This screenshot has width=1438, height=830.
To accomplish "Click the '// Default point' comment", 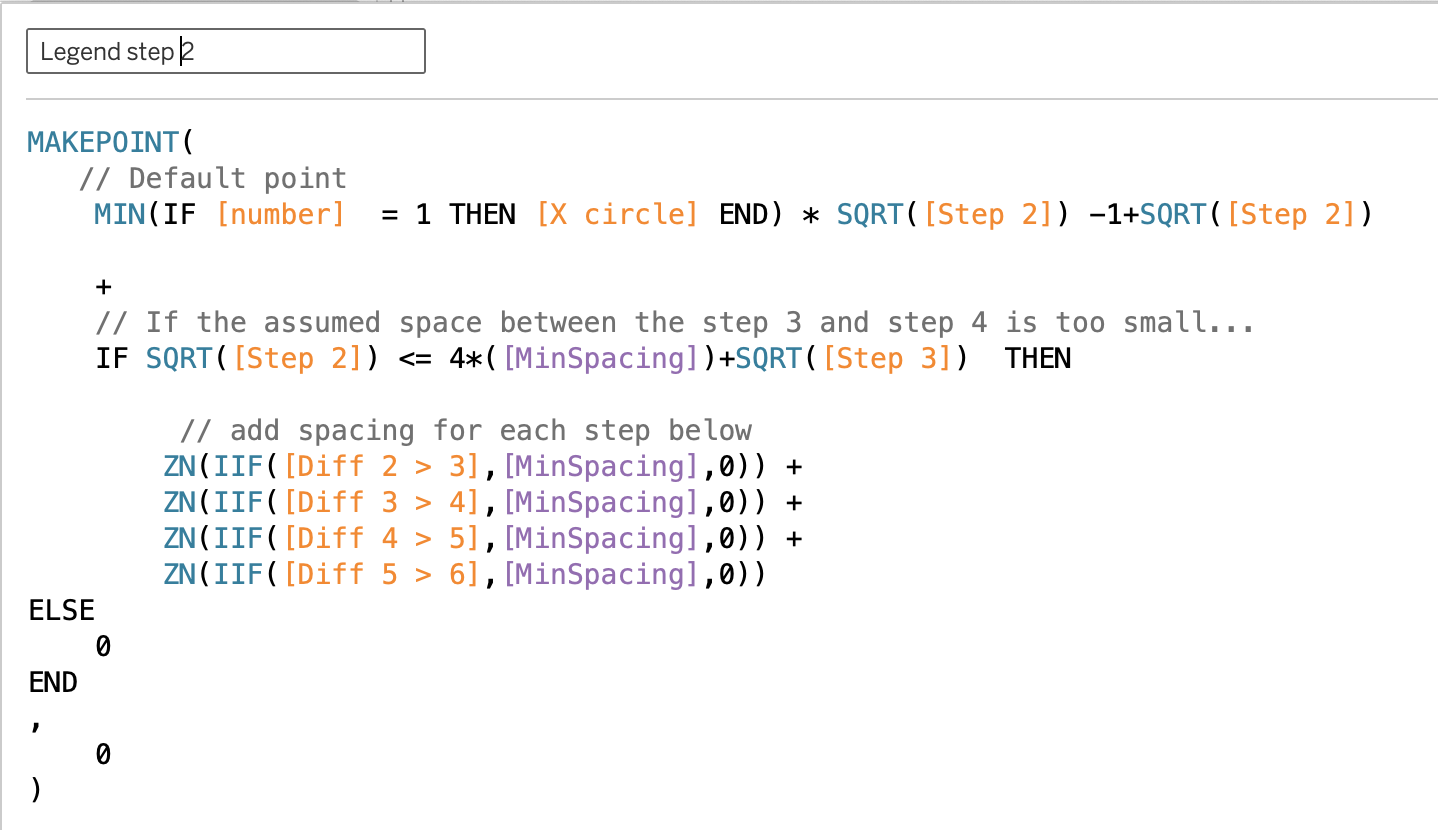I will click(x=212, y=178).
